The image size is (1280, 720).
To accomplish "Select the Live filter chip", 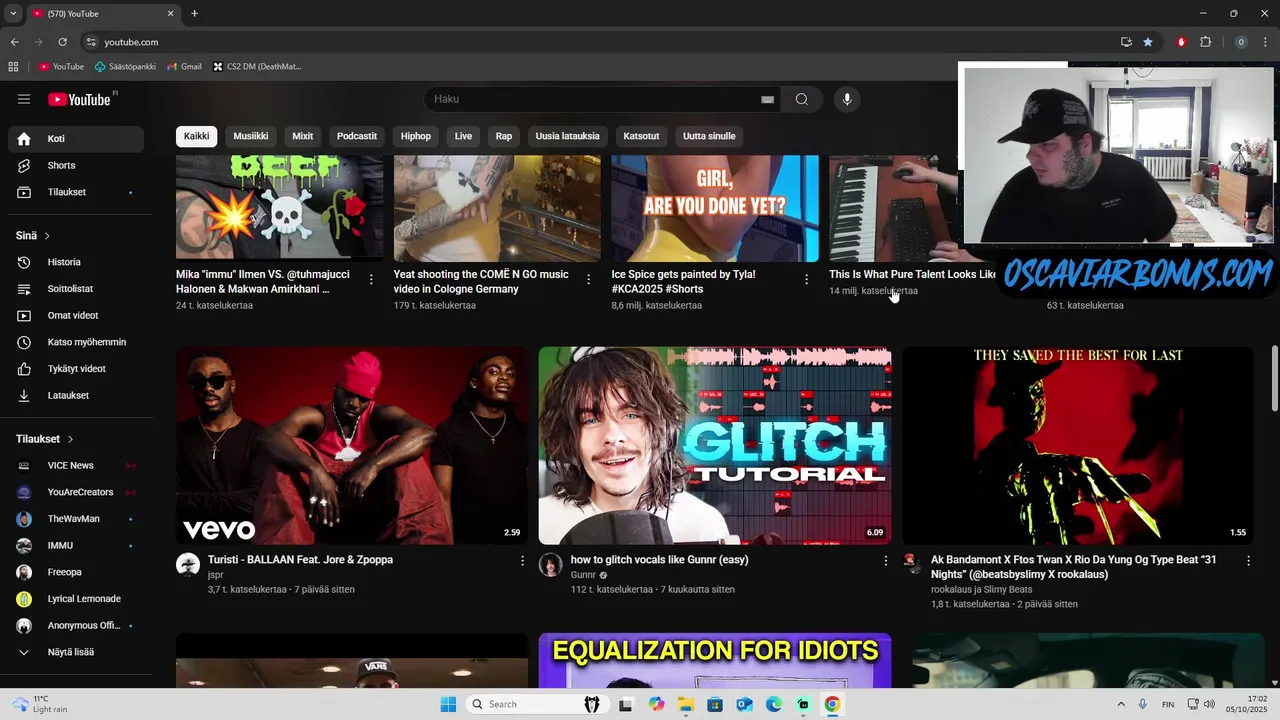I will [x=463, y=136].
